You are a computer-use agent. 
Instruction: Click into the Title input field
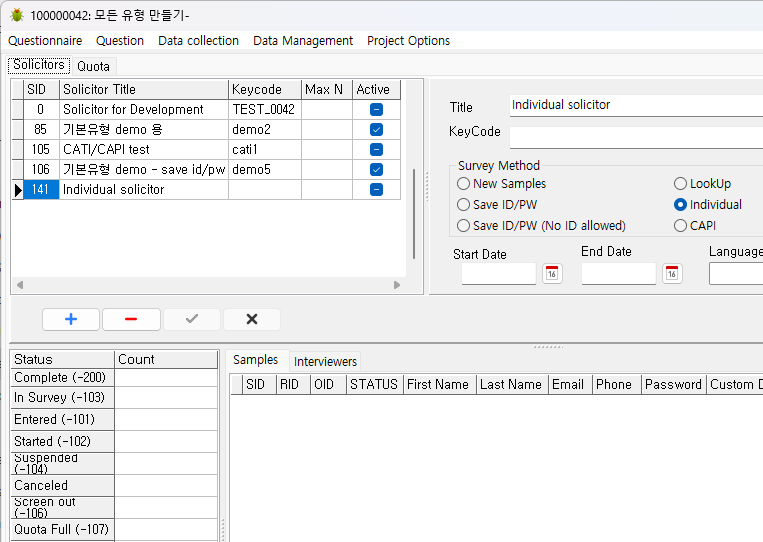tap(636, 105)
